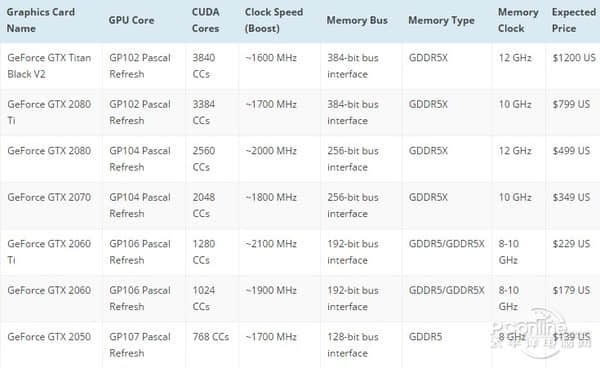
Task: Click the $499 US price cell
Action: (x=571, y=151)
